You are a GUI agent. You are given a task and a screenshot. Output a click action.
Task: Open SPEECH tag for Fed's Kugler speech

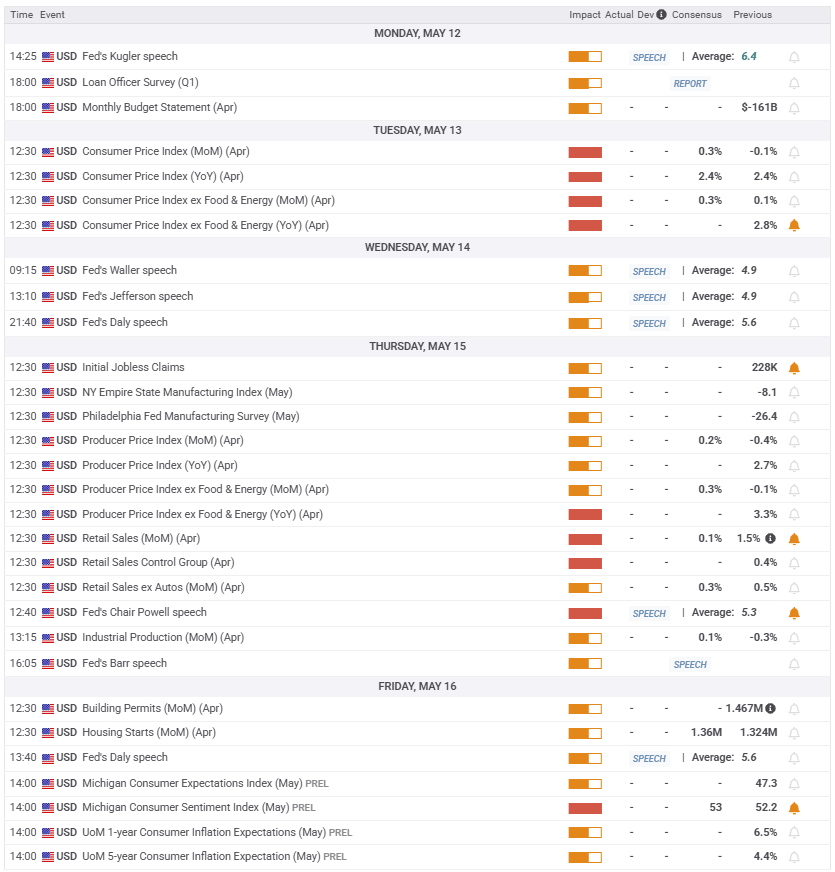click(x=649, y=57)
